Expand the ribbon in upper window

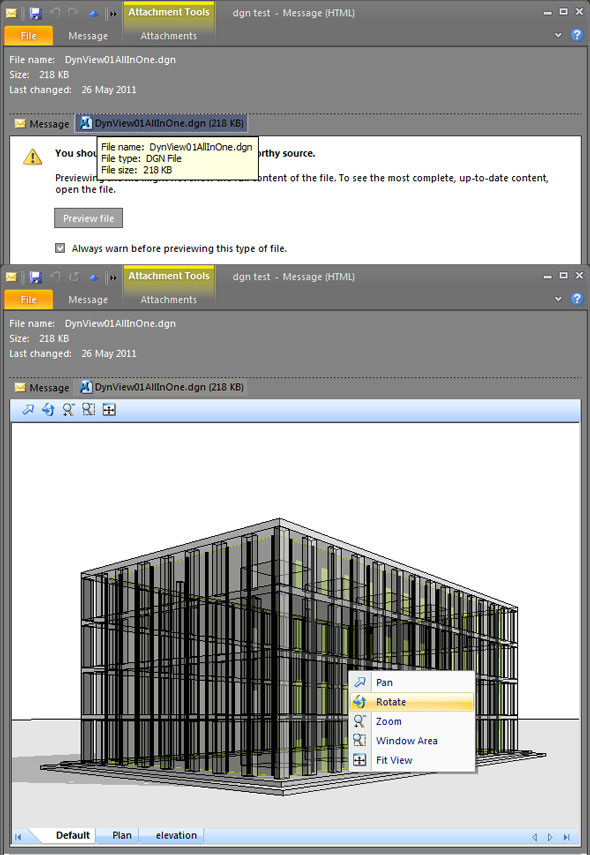(558, 35)
